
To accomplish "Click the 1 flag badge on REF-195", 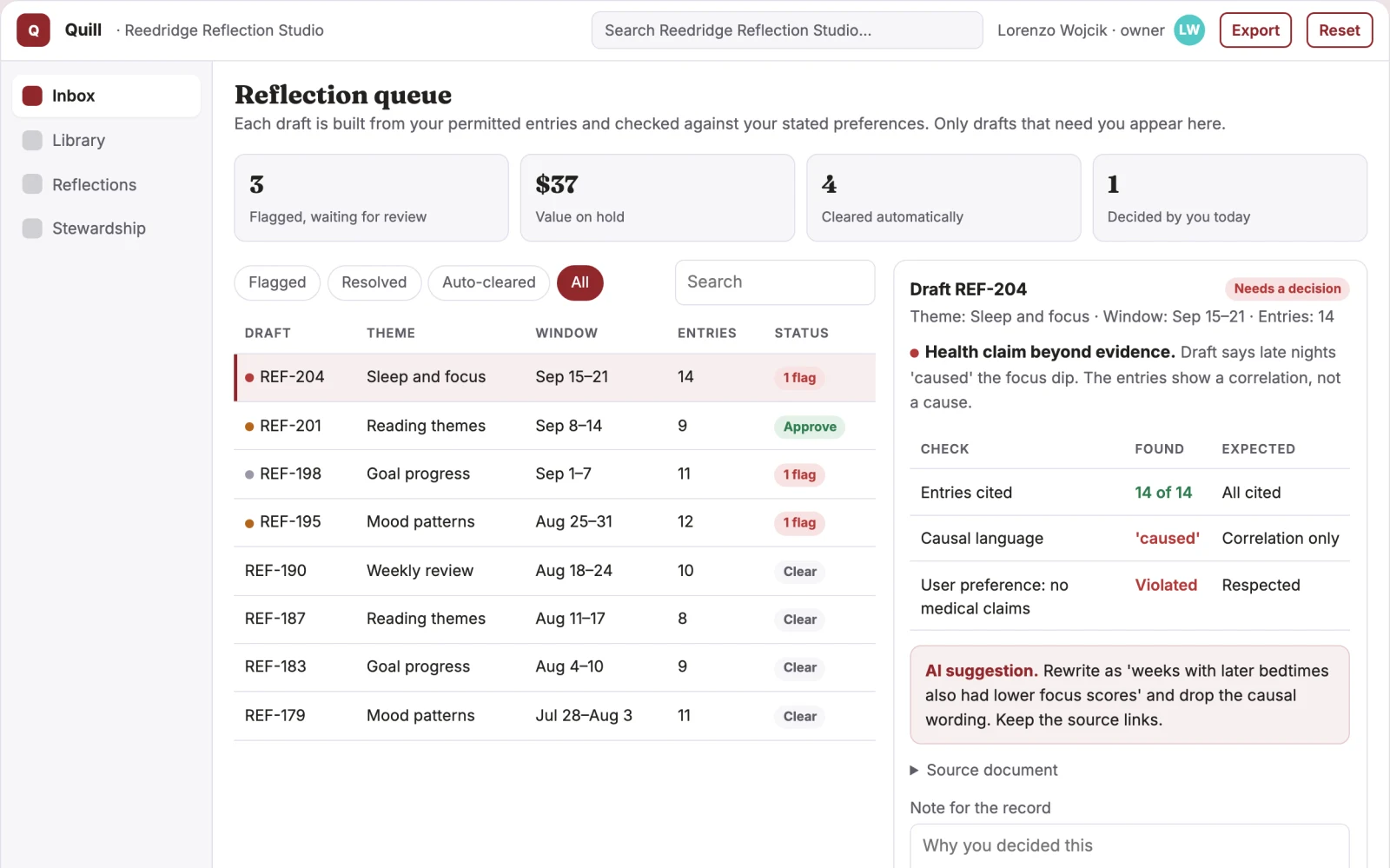I will click(x=799, y=523).
